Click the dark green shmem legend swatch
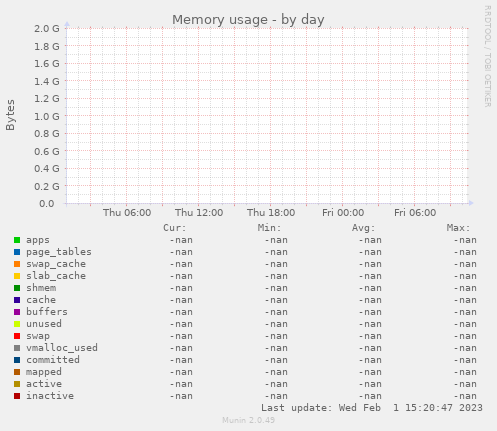This screenshot has width=497, height=431. [x=17, y=288]
